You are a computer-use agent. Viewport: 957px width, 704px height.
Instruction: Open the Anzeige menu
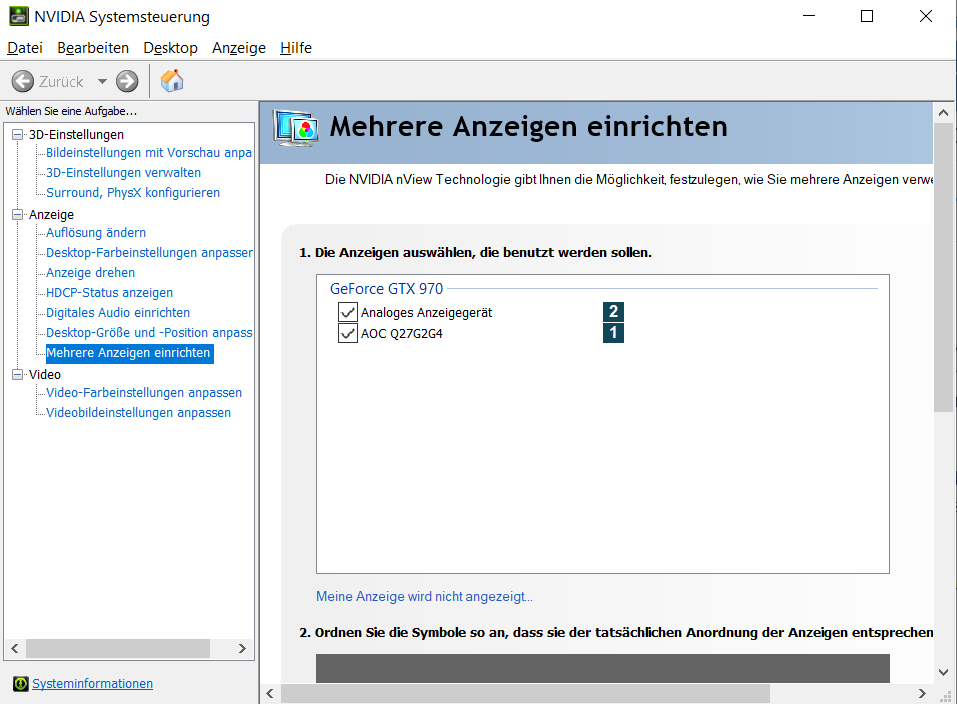click(x=239, y=48)
